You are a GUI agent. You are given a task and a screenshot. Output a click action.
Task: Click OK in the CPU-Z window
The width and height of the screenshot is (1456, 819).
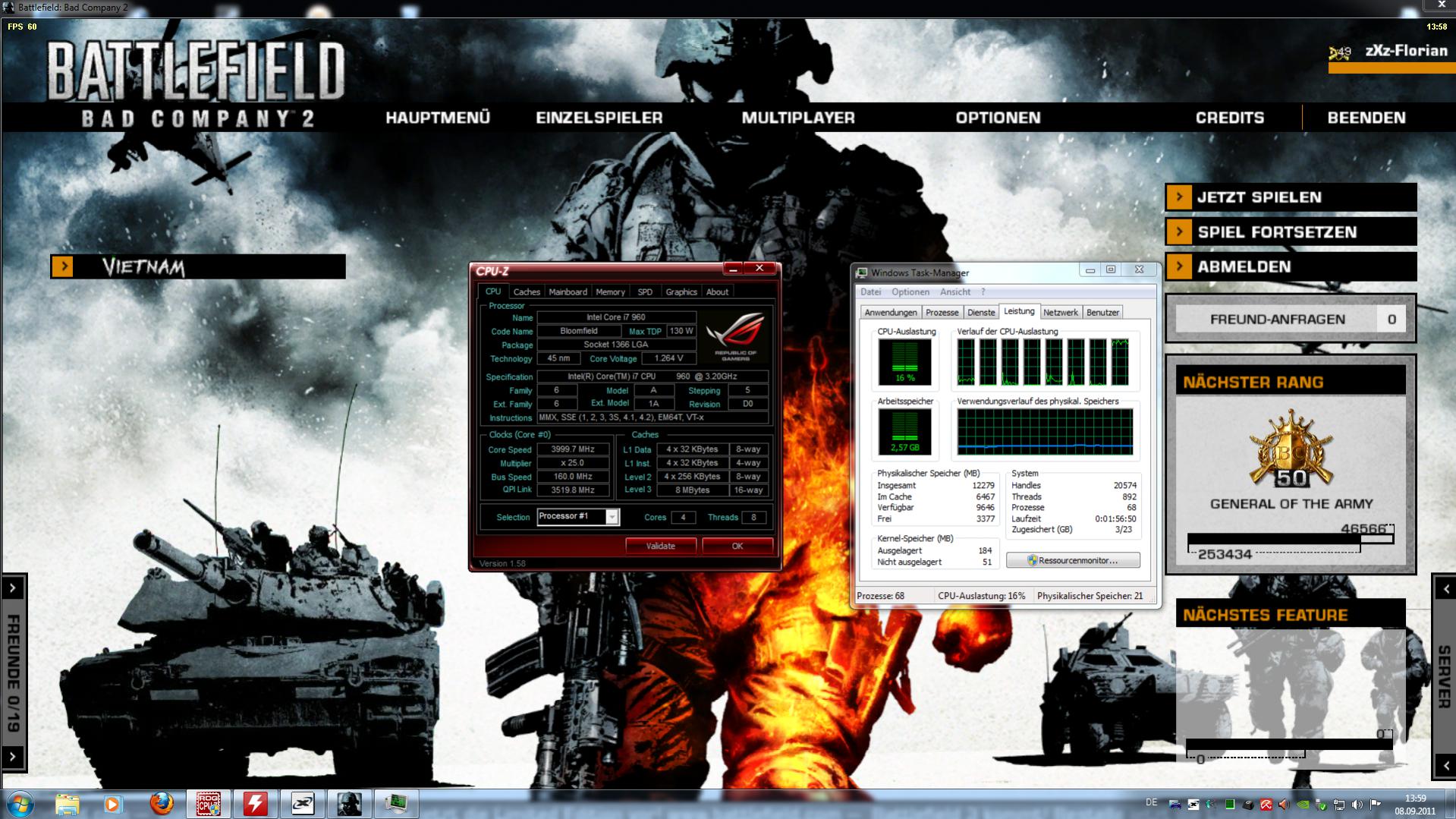[x=737, y=546]
